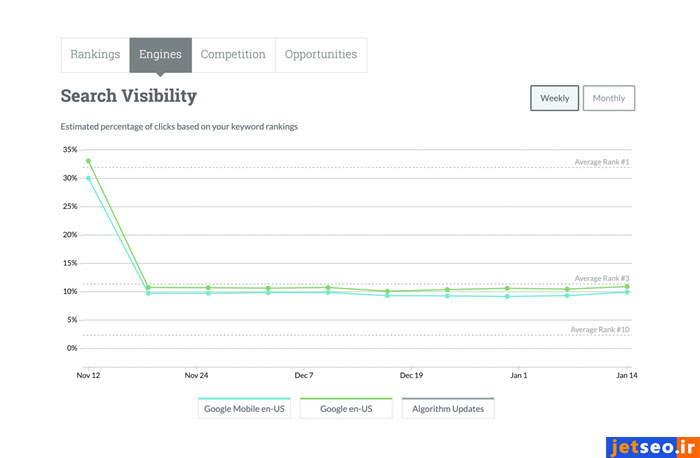Go to the Opportunities tab
Screen dimensions: 700x458
click(320, 55)
